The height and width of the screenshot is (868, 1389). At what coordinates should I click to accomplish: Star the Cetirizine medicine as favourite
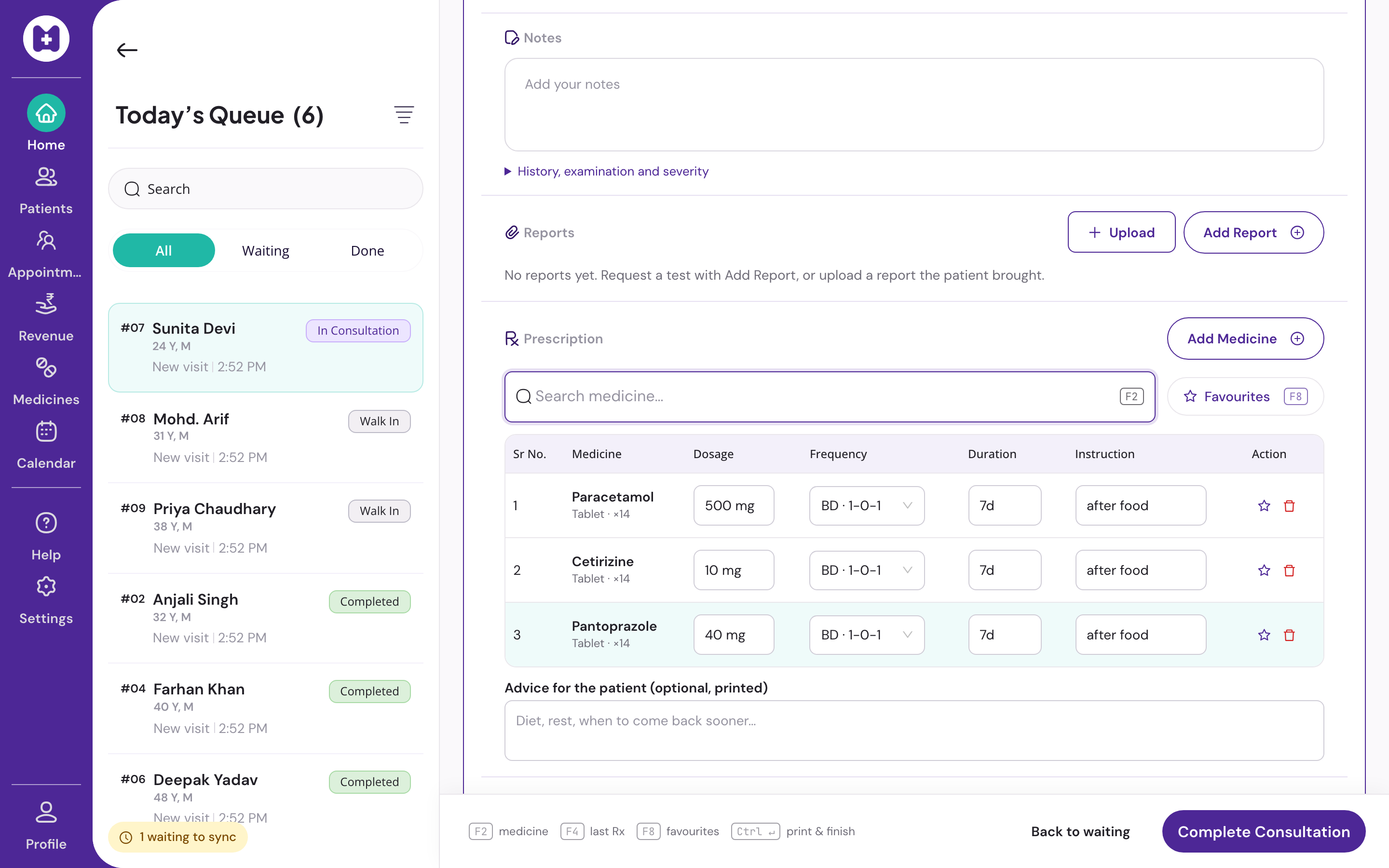pyautogui.click(x=1264, y=570)
